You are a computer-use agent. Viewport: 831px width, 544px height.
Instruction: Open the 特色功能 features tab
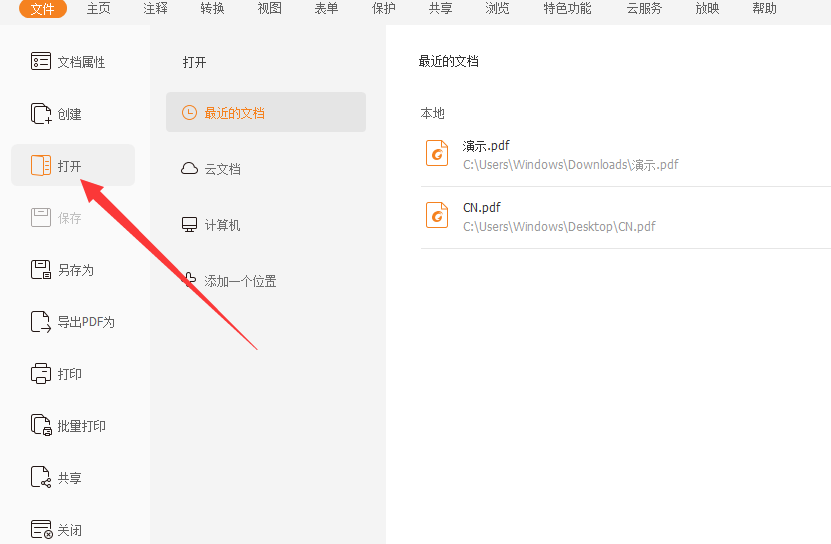point(567,9)
